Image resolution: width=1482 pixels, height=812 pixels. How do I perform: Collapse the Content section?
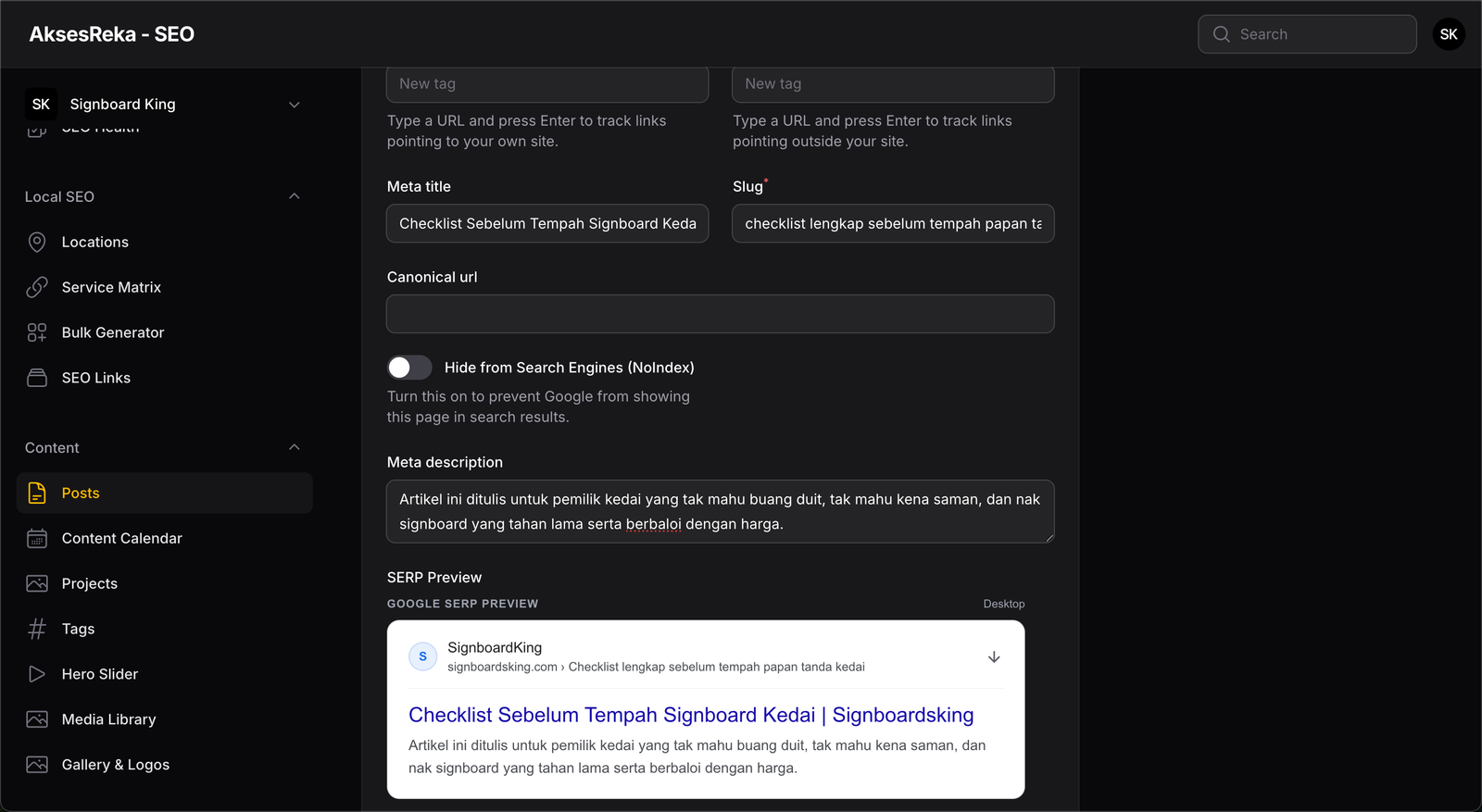294,447
